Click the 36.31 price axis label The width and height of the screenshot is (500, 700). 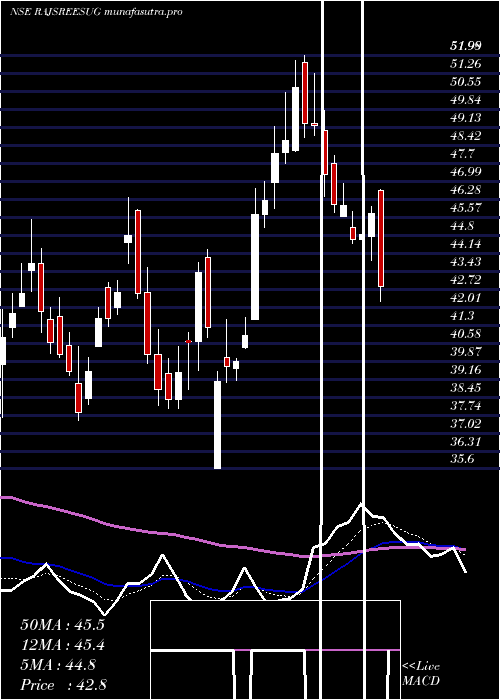pyautogui.click(x=466, y=442)
